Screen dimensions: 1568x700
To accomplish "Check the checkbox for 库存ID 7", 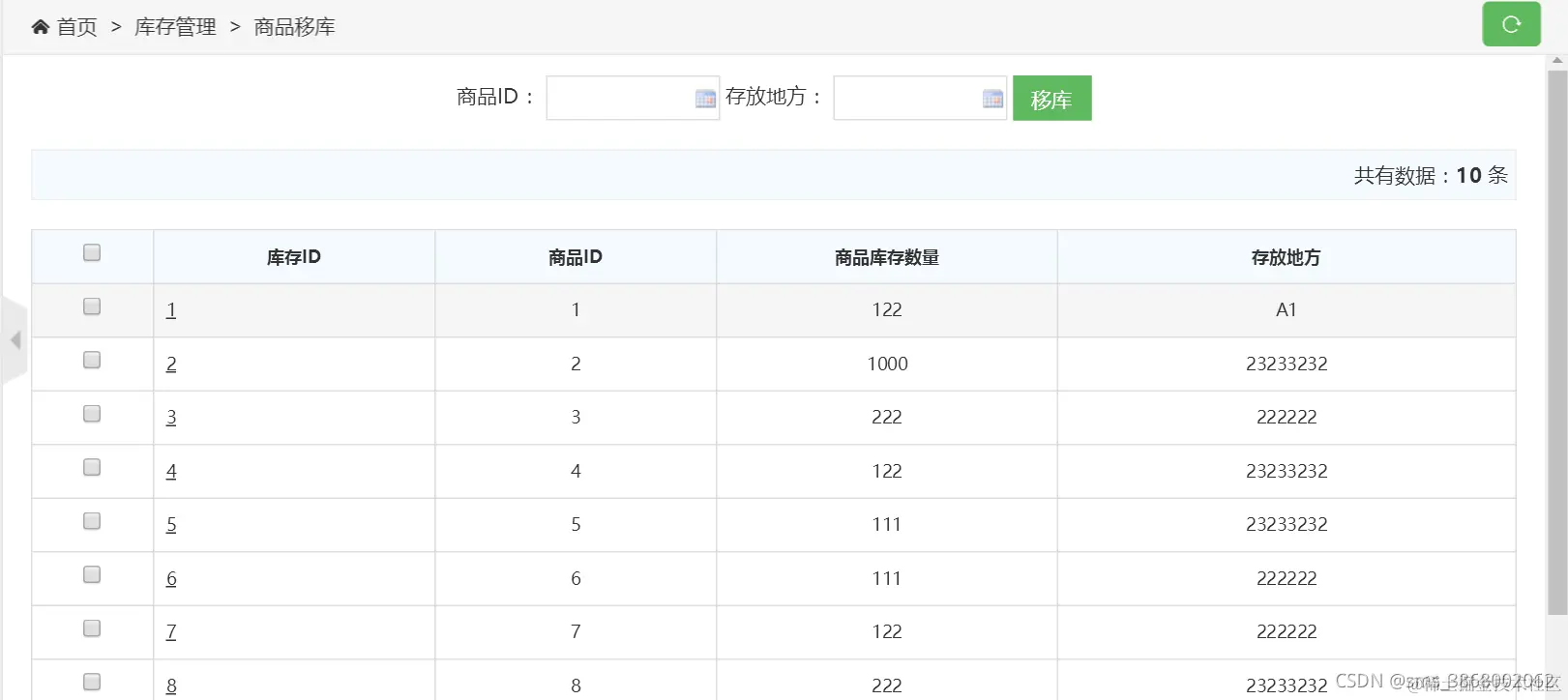I will click(x=92, y=628).
